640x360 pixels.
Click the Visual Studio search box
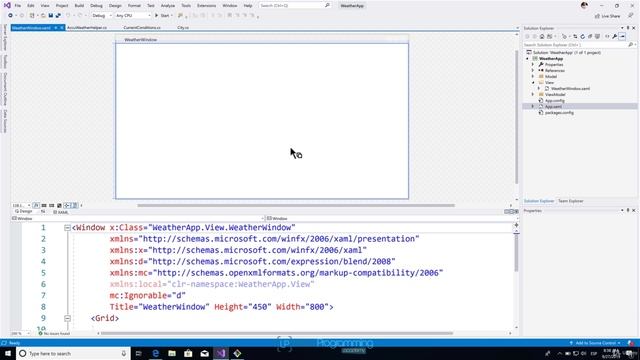pyautogui.click(x=295, y=6)
